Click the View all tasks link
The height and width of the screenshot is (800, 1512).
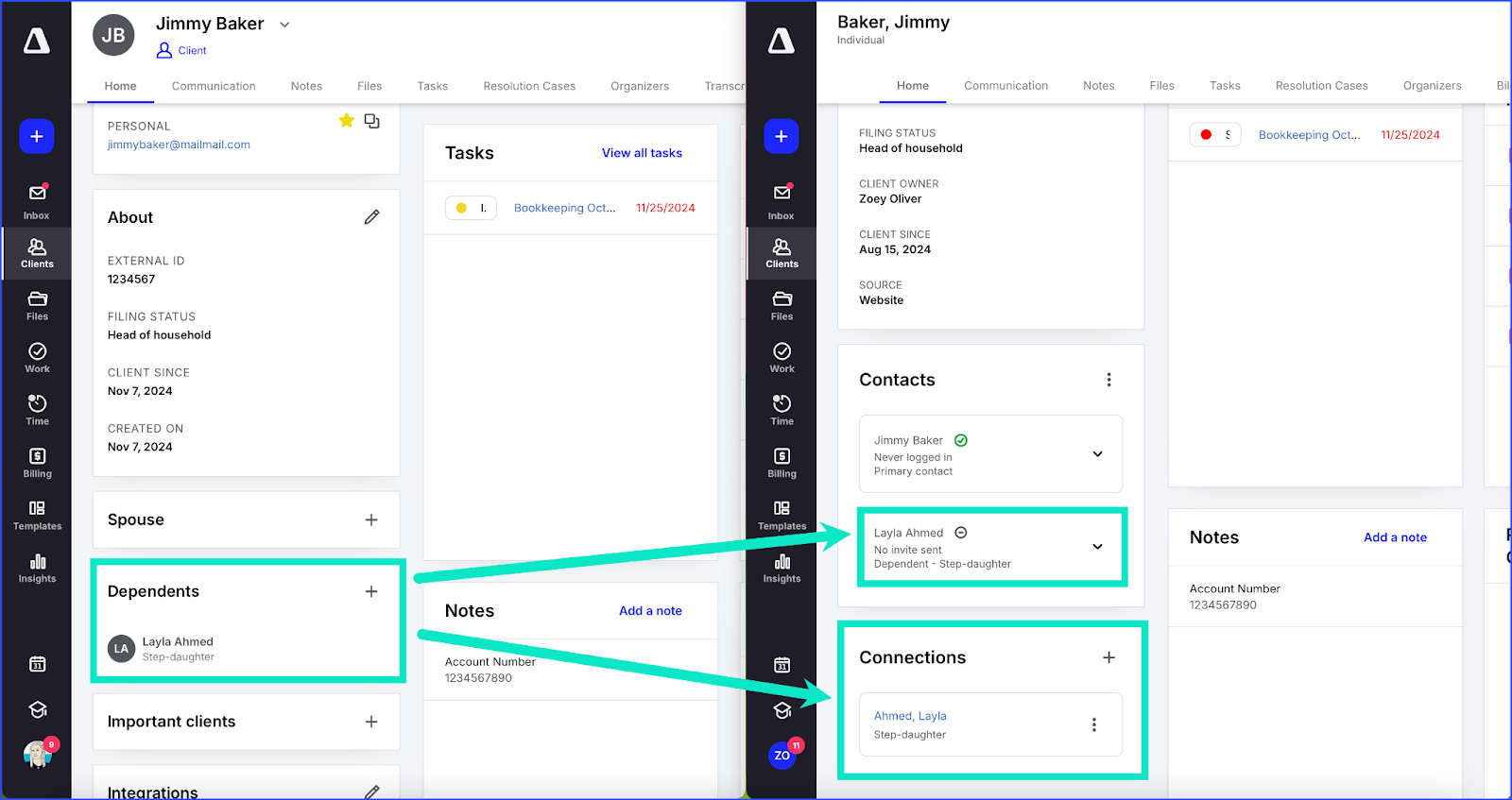[642, 153]
